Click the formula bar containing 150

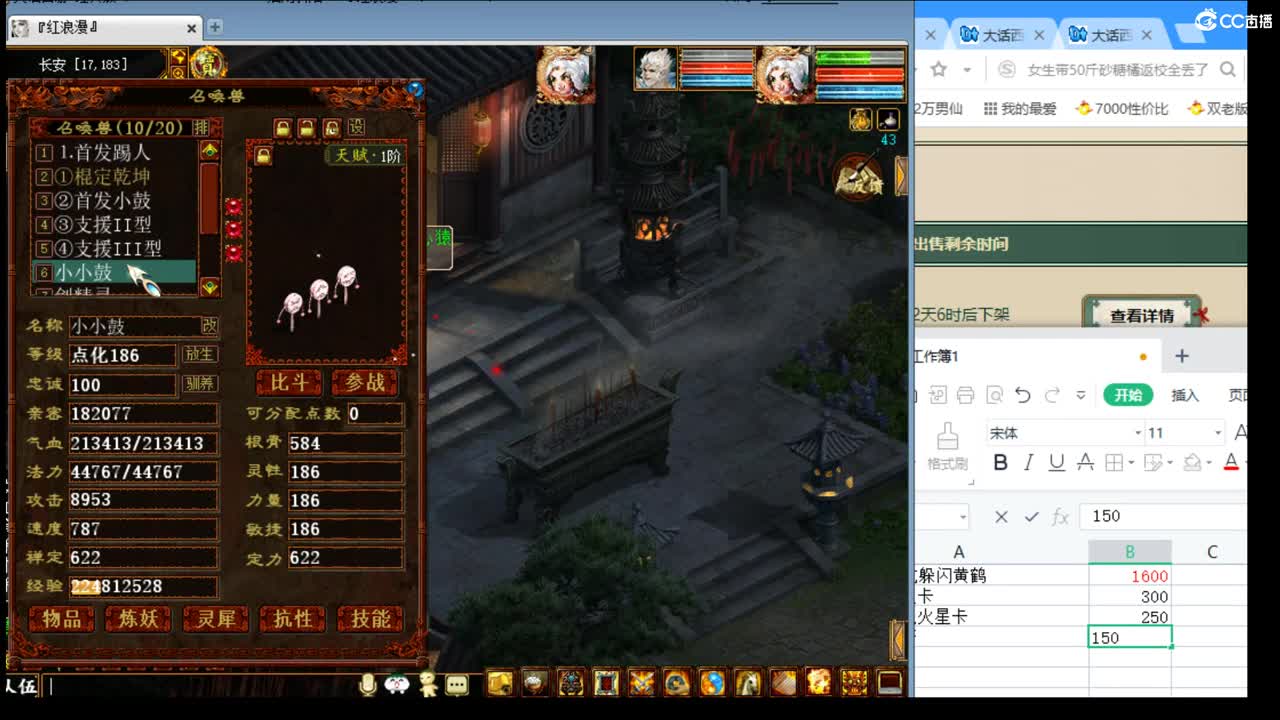(x=1164, y=516)
